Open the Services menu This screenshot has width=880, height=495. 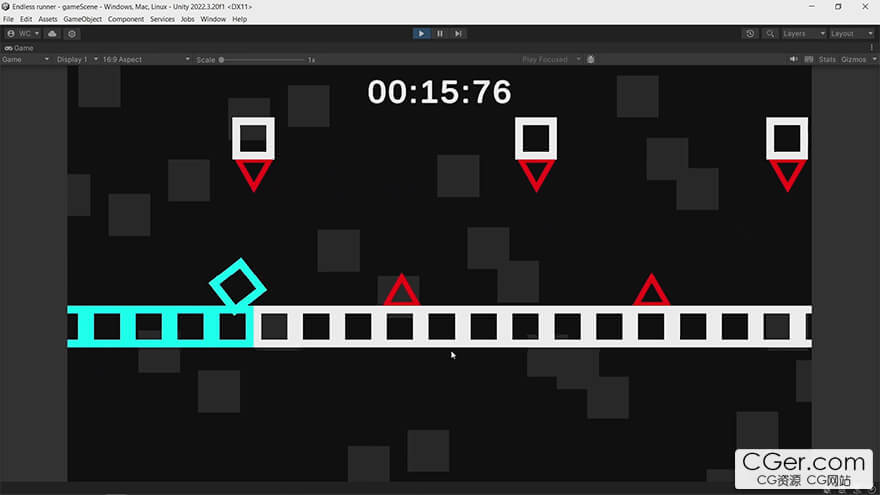point(162,19)
